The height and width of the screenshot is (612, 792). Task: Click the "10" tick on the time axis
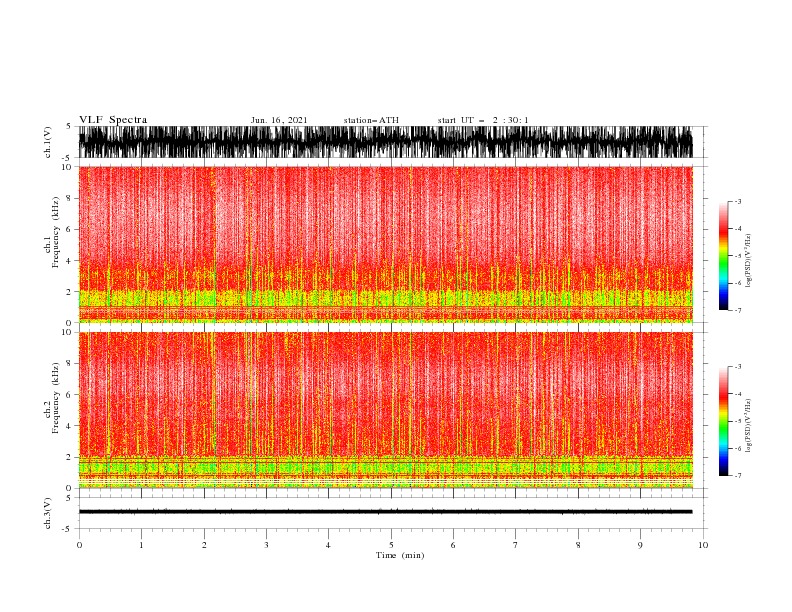(x=703, y=545)
